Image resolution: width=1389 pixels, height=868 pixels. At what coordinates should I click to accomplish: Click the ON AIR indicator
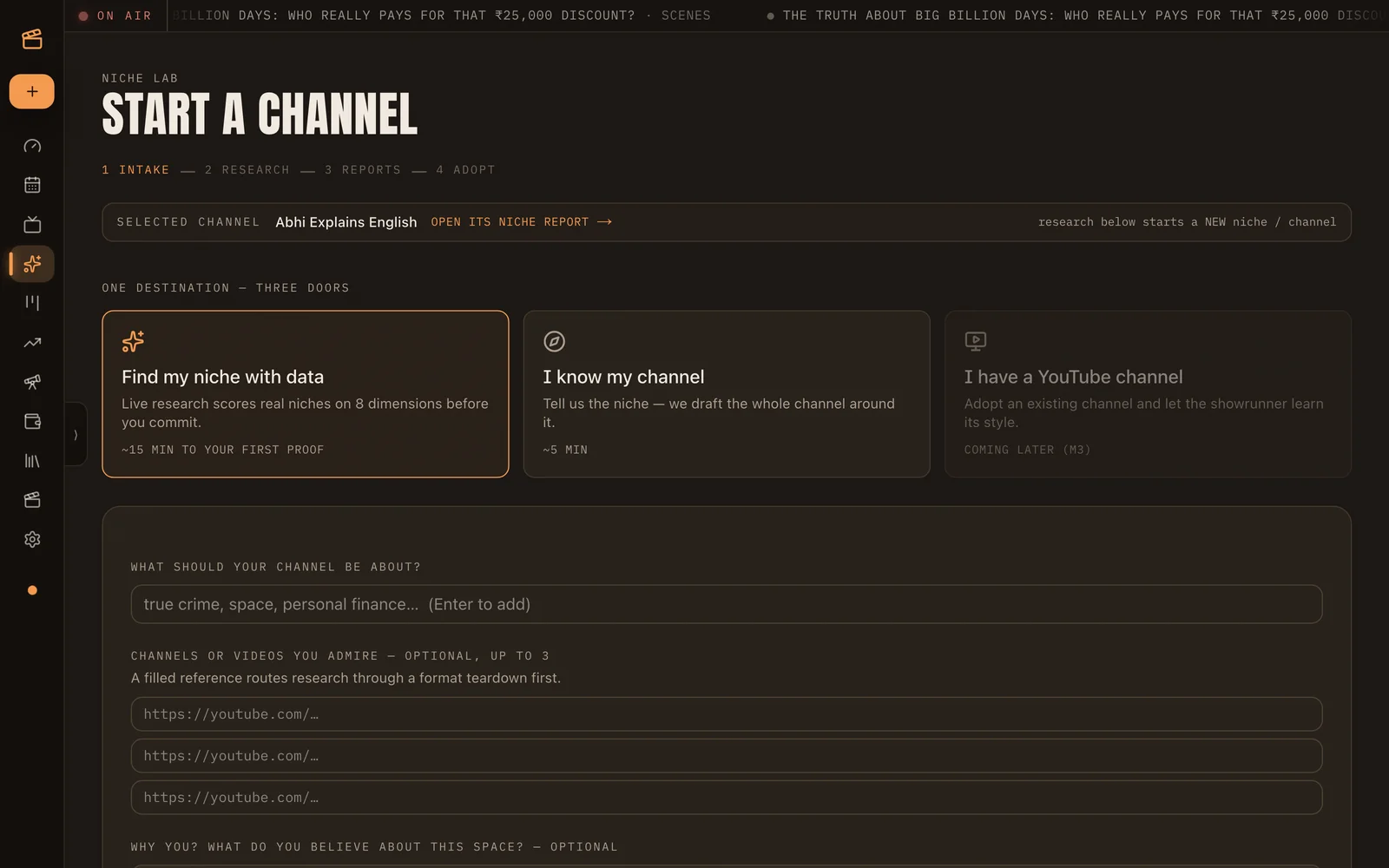(x=115, y=16)
